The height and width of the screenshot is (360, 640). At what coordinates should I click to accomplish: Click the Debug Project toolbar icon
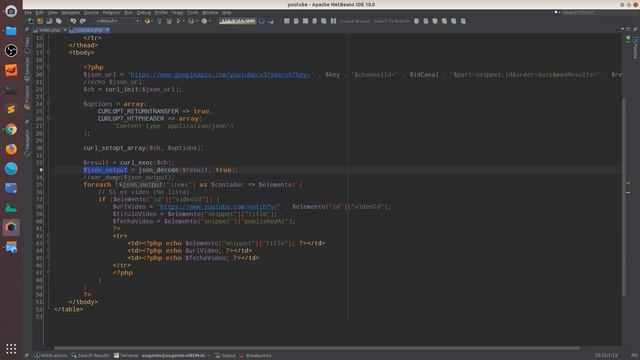tap(191, 21)
